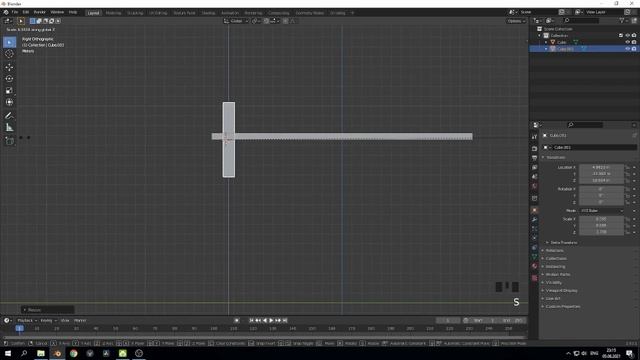The width and height of the screenshot is (640, 360).
Task: Open the timeline Keying menu
Action: (48, 320)
